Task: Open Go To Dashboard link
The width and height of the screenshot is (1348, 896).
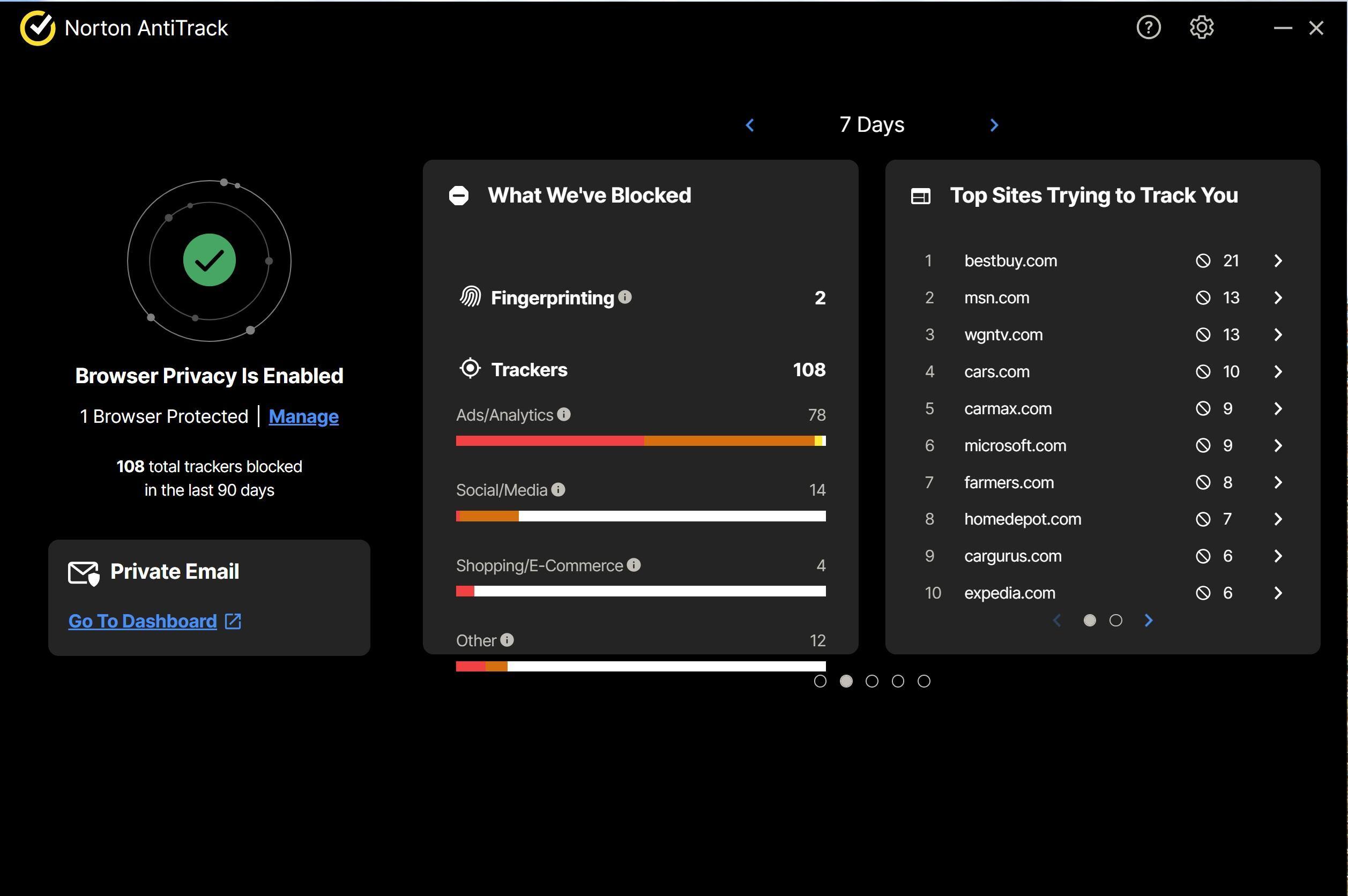Action: click(143, 621)
